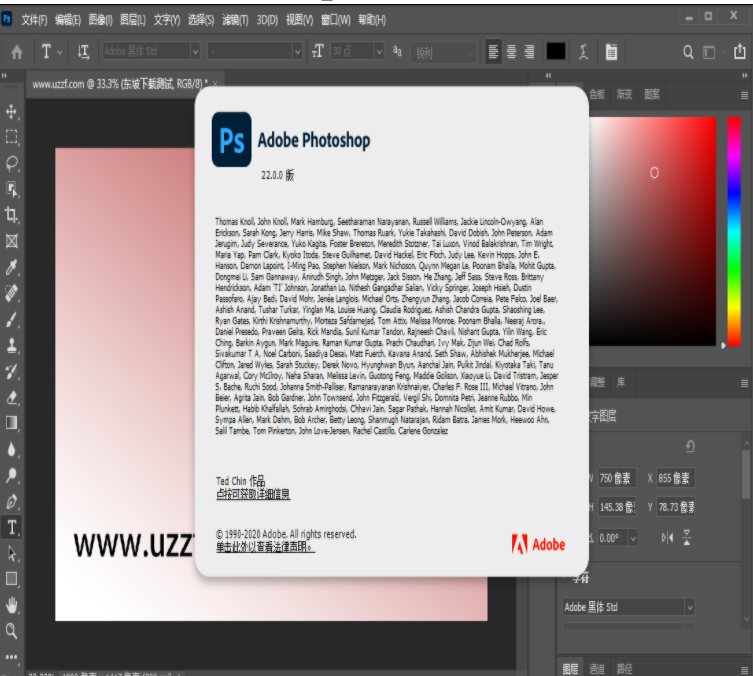Select the Zoom tool

(x=12, y=631)
